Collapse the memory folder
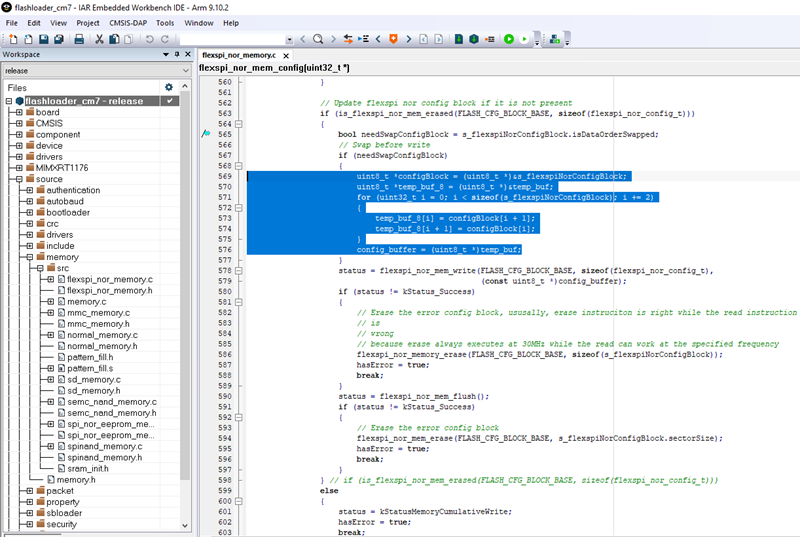Image resolution: width=800 pixels, height=537 pixels. click(30, 257)
